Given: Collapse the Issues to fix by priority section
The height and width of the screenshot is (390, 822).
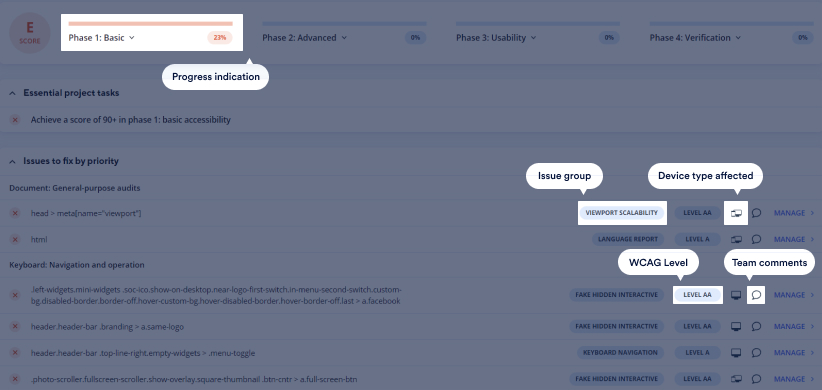Looking at the screenshot, I should (13, 161).
